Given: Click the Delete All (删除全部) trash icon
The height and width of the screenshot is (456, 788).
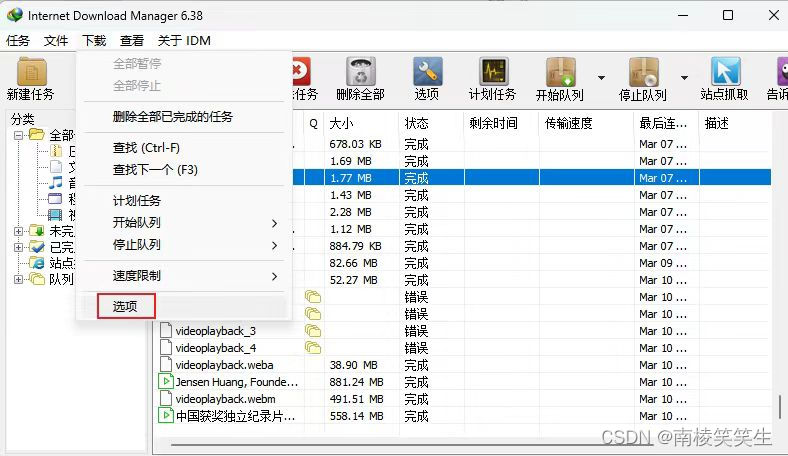Looking at the screenshot, I should [x=360, y=71].
